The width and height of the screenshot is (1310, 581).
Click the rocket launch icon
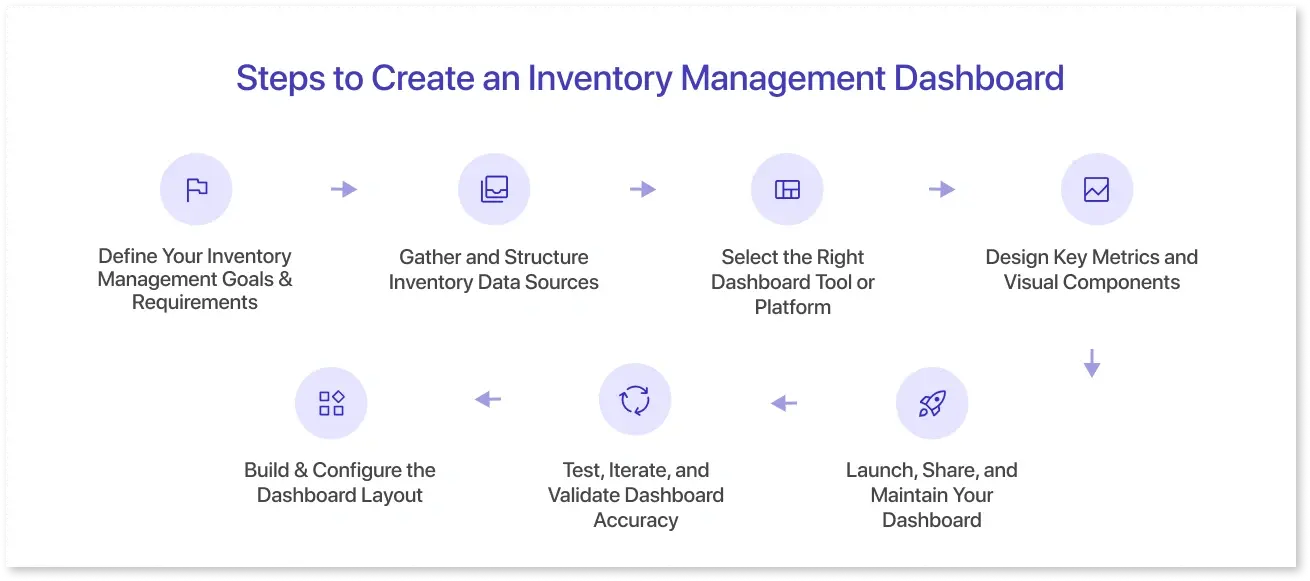coord(932,403)
